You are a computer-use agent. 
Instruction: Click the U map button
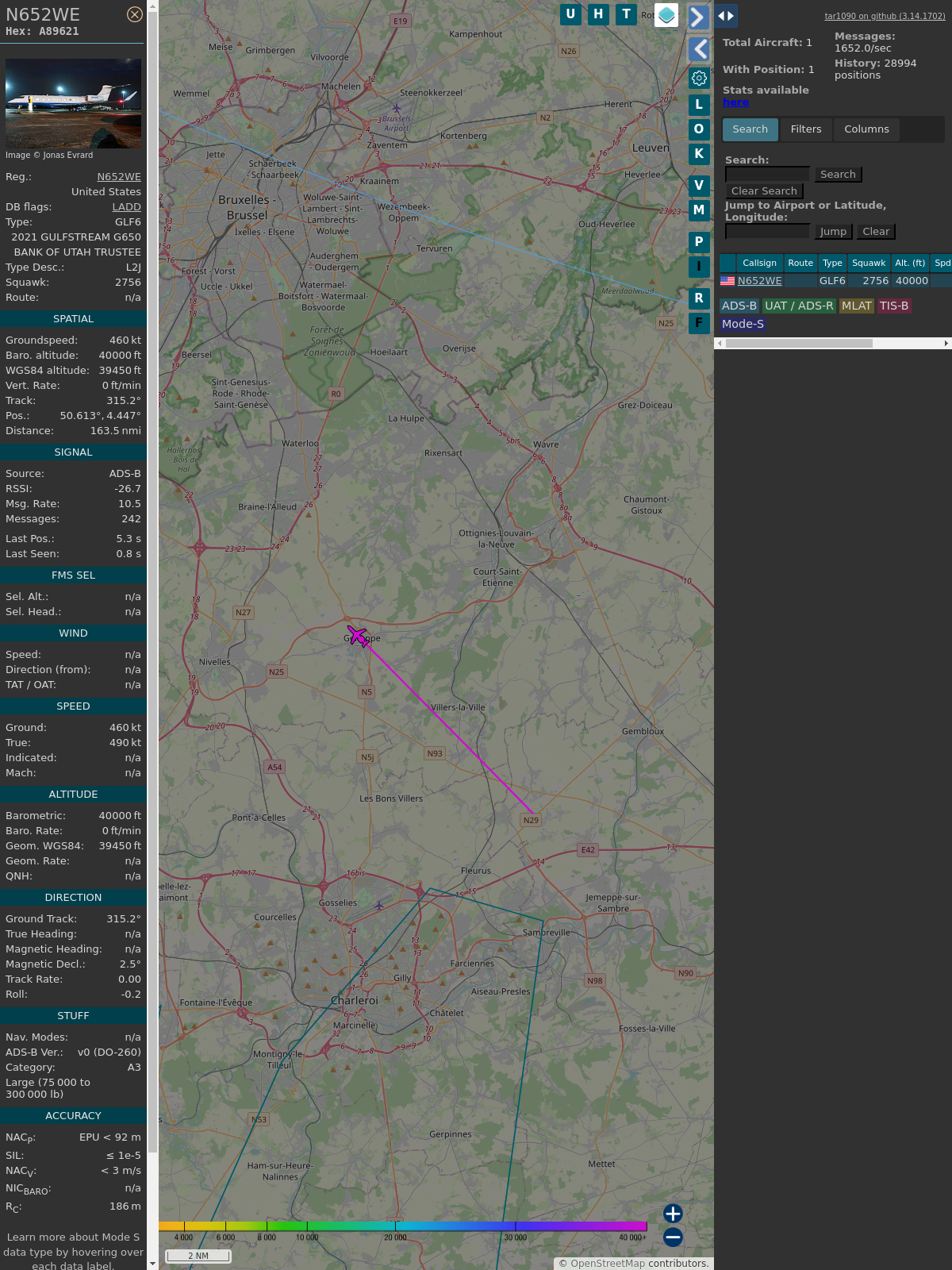click(x=570, y=14)
